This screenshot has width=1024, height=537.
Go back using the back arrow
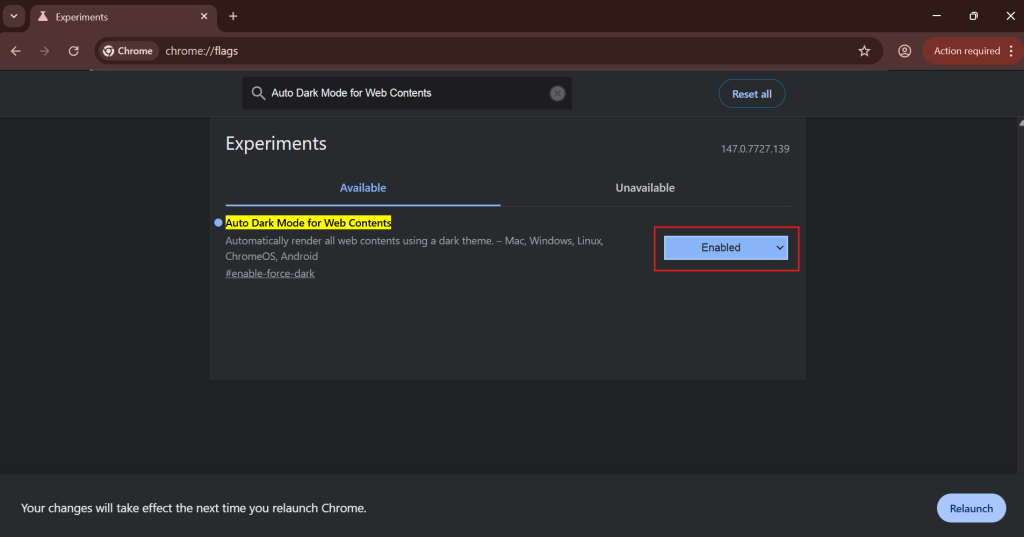(16, 51)
